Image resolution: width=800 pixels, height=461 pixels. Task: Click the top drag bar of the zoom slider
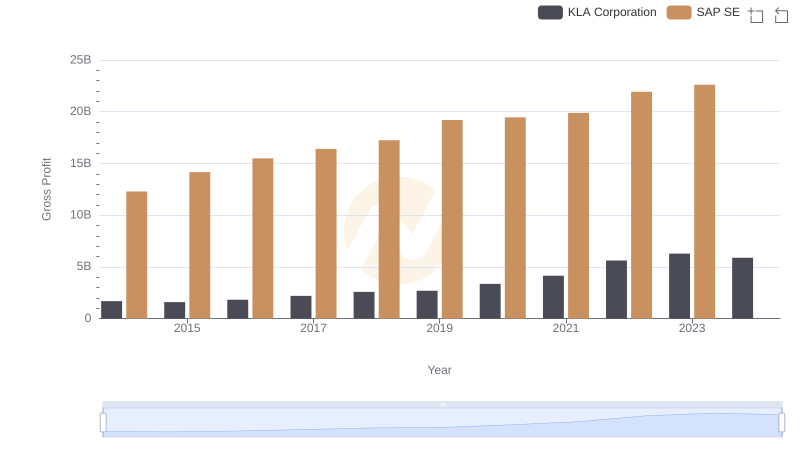click(442, 404)
